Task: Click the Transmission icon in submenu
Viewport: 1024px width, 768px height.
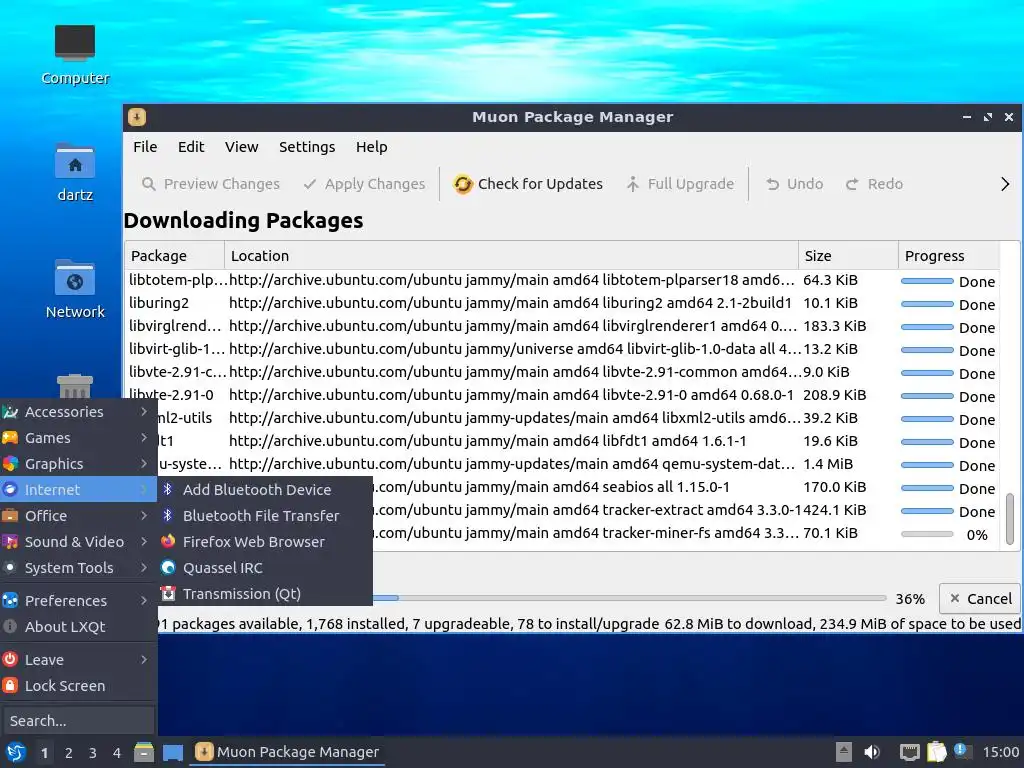Action: coord(168,594)
